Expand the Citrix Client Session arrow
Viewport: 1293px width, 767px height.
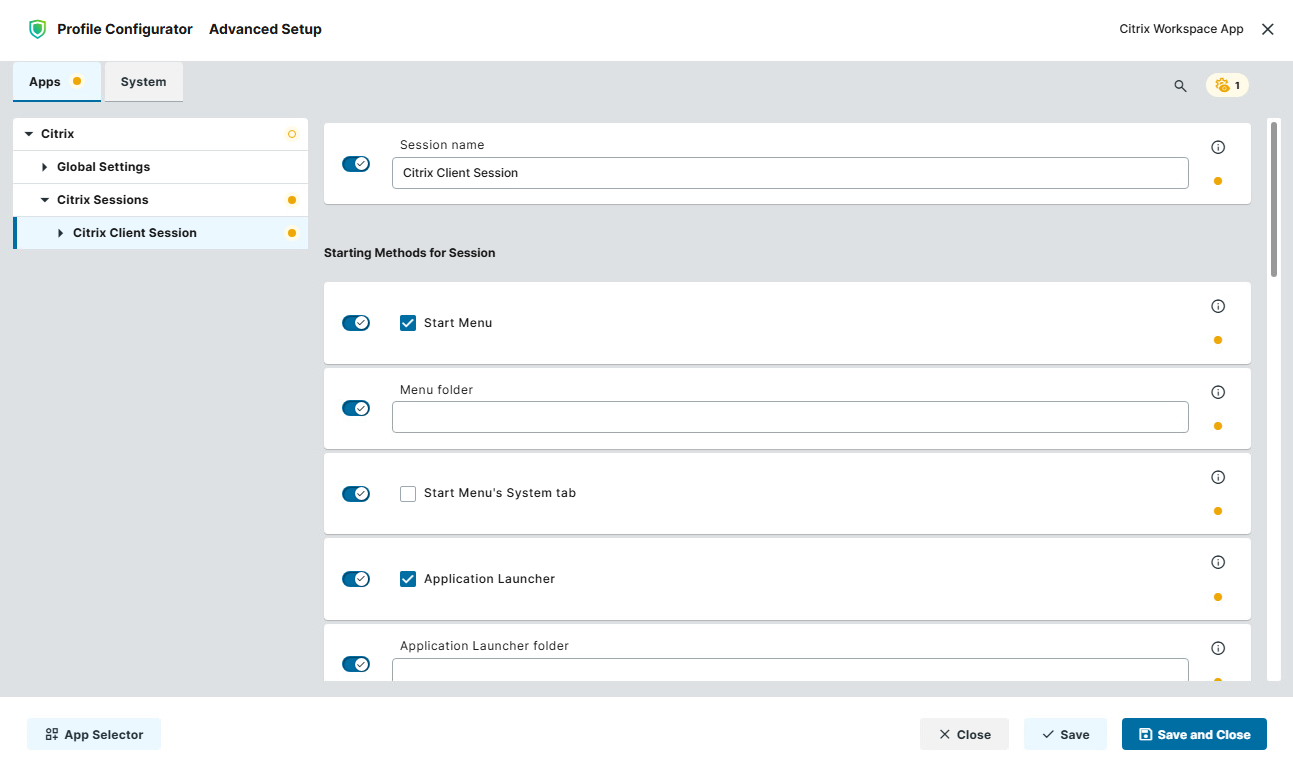click(x=61, y=233)
